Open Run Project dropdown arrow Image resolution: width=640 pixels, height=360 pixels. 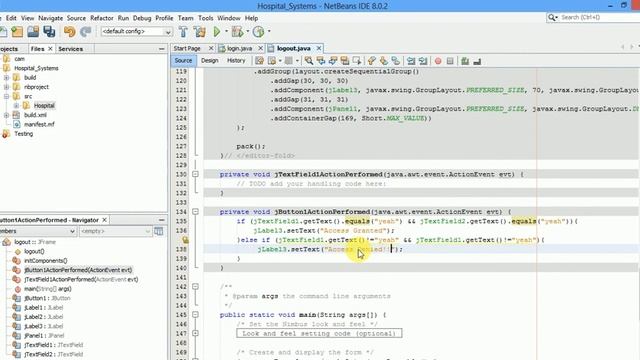(227, 31)
